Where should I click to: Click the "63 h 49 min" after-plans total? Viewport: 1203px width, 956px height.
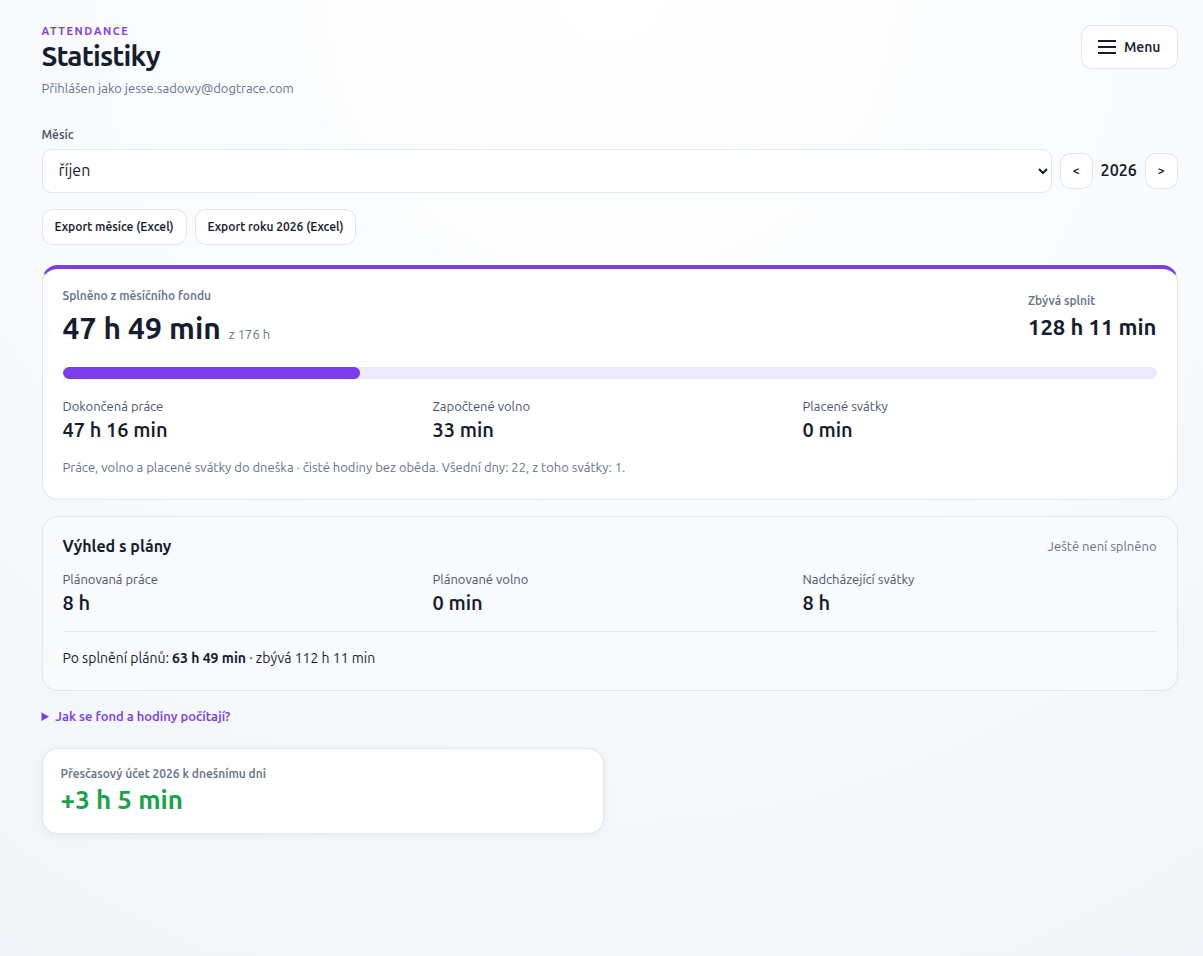coord(209,658)
